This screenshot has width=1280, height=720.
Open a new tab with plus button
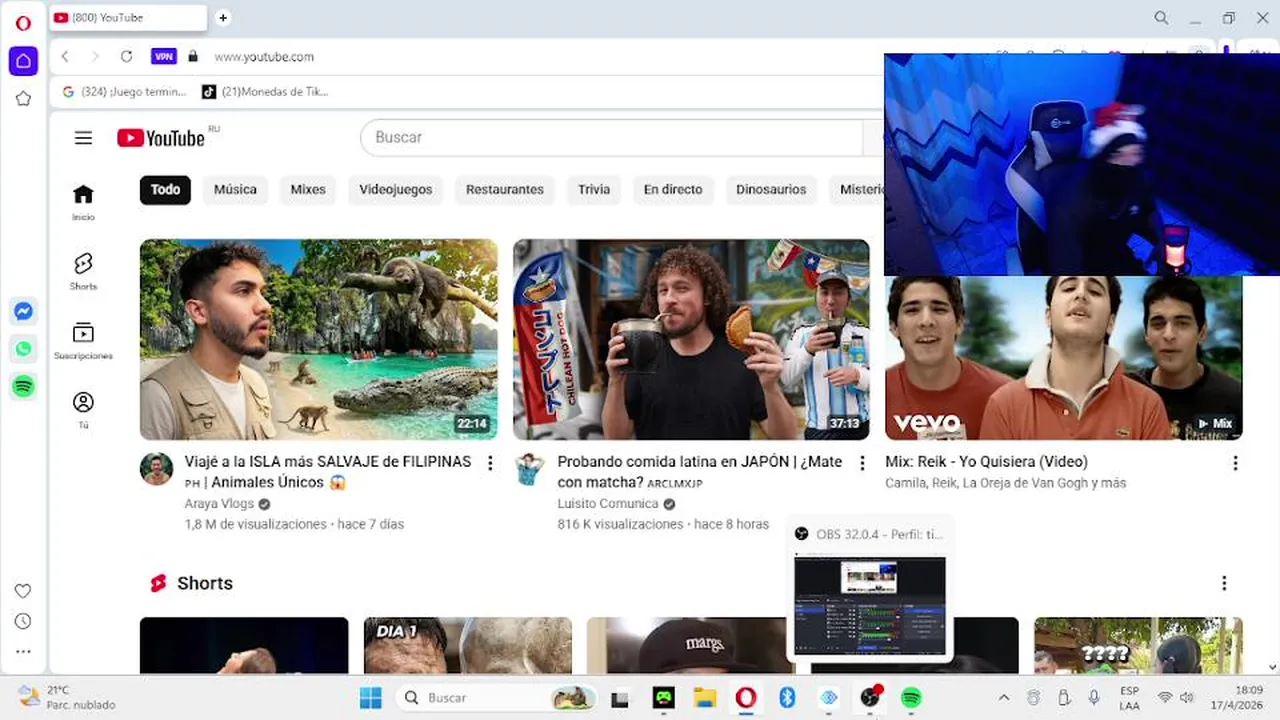(223, 17)
